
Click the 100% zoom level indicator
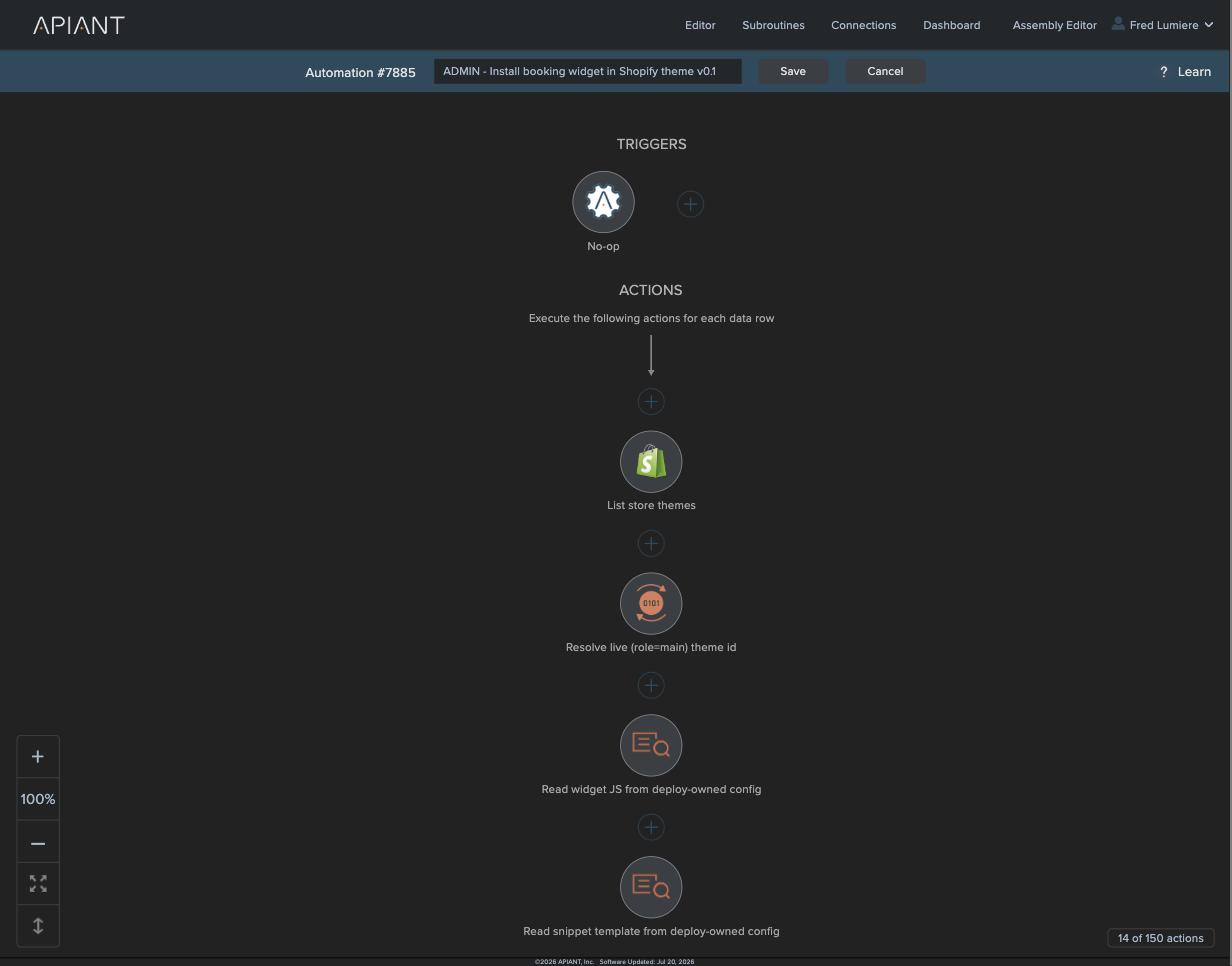[x=38, y=799]
